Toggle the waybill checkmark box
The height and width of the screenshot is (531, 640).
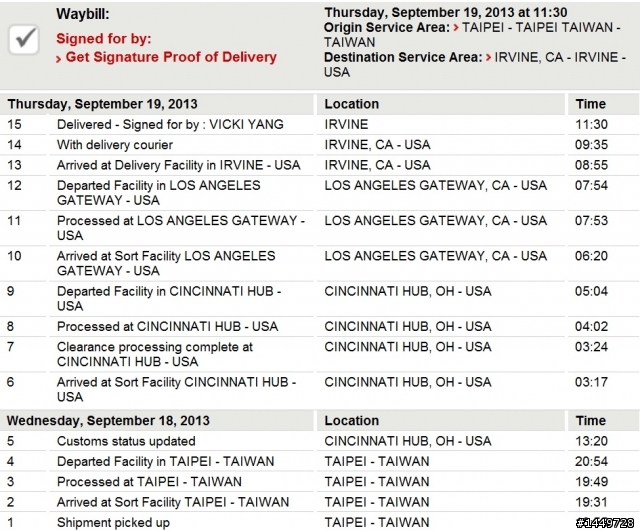coord(24,39)
